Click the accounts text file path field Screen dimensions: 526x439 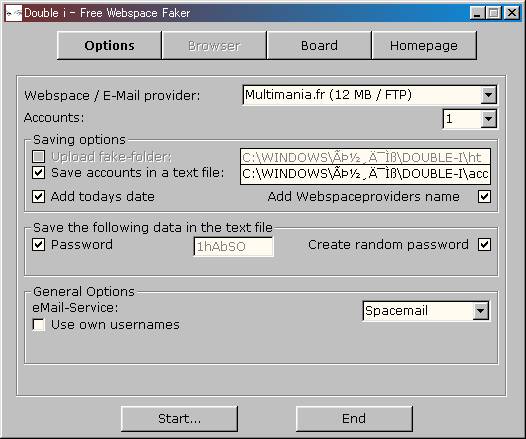(x=365, y=174)
